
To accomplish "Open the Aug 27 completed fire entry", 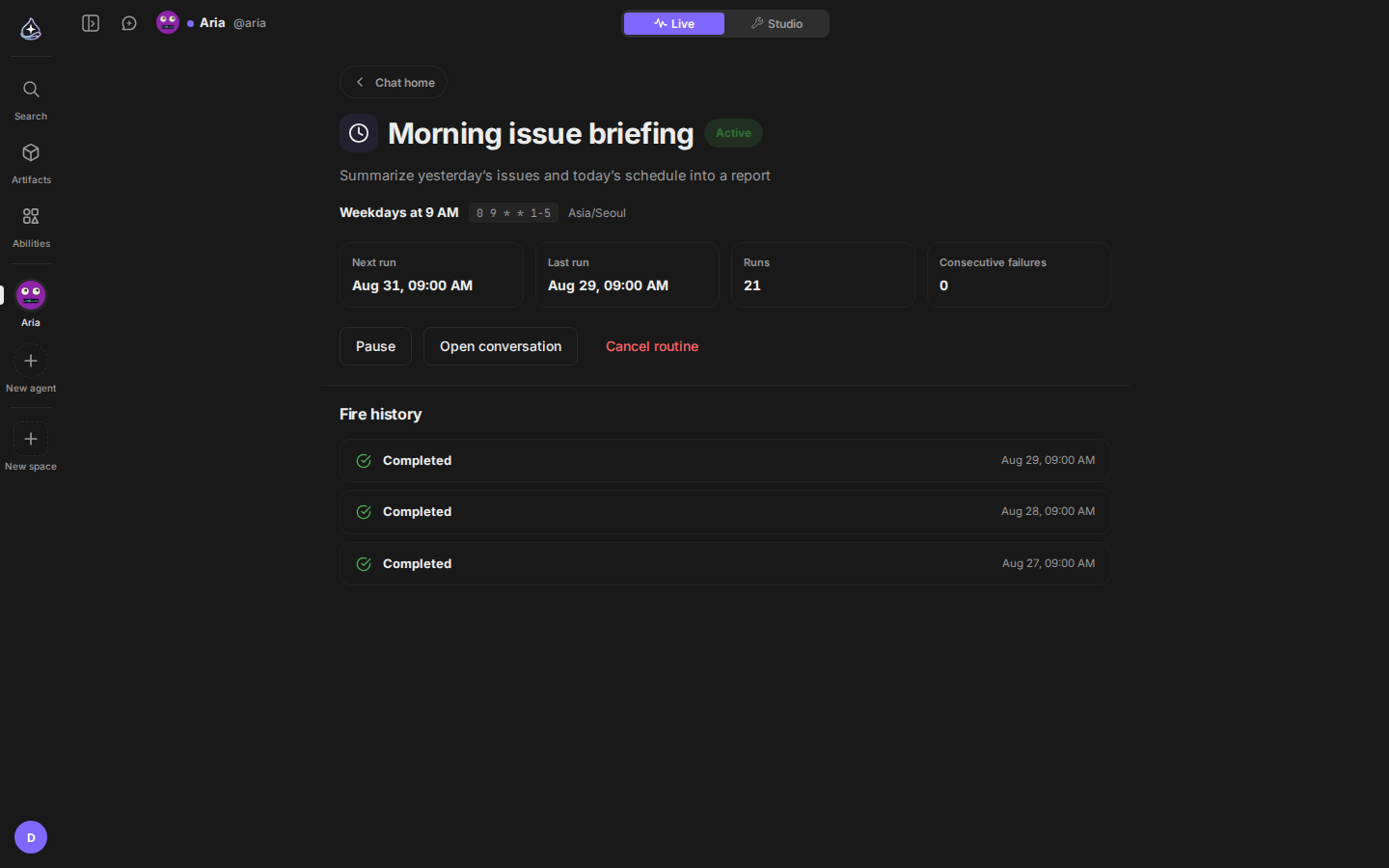I will [725, 564].
